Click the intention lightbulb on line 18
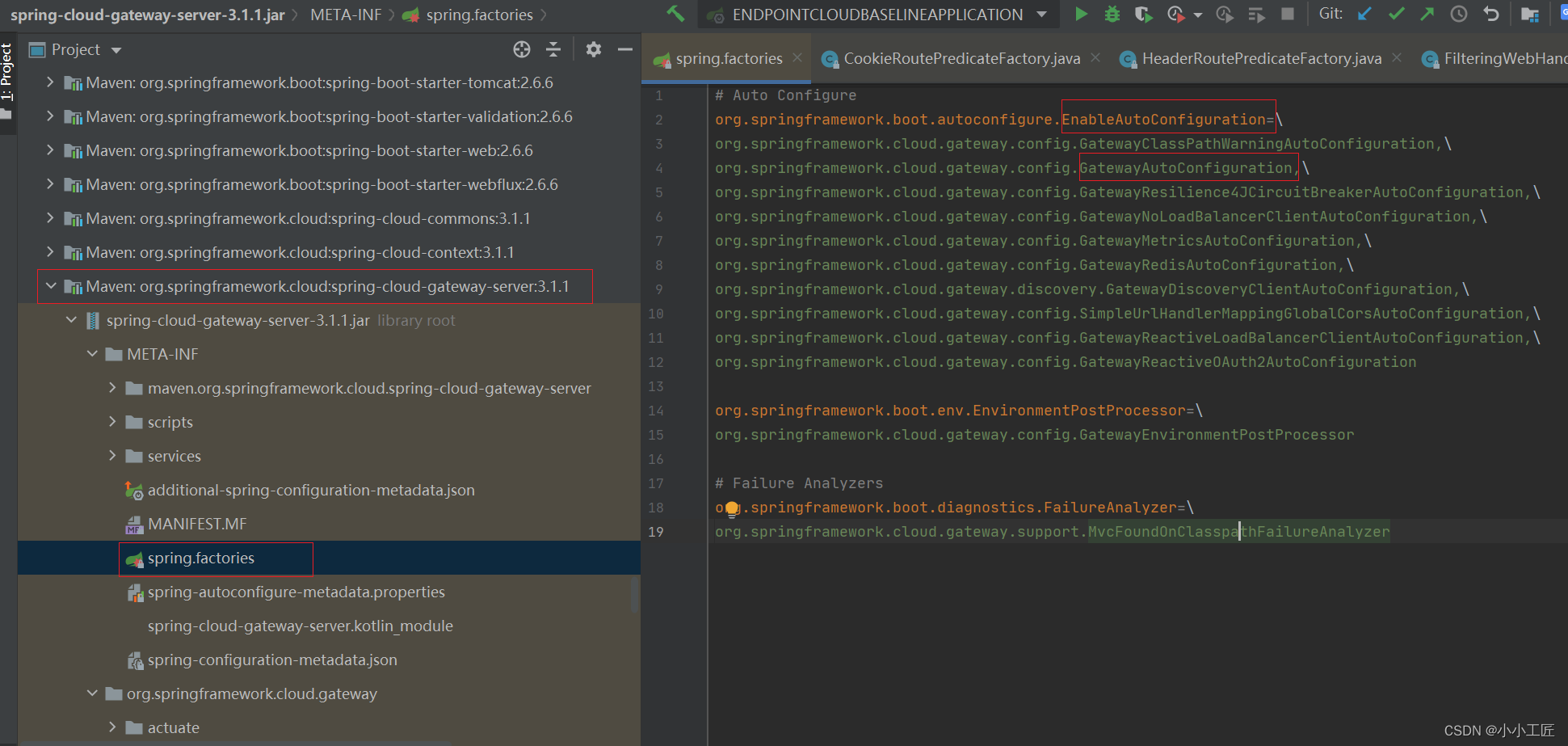 click(x=732, y=508)
